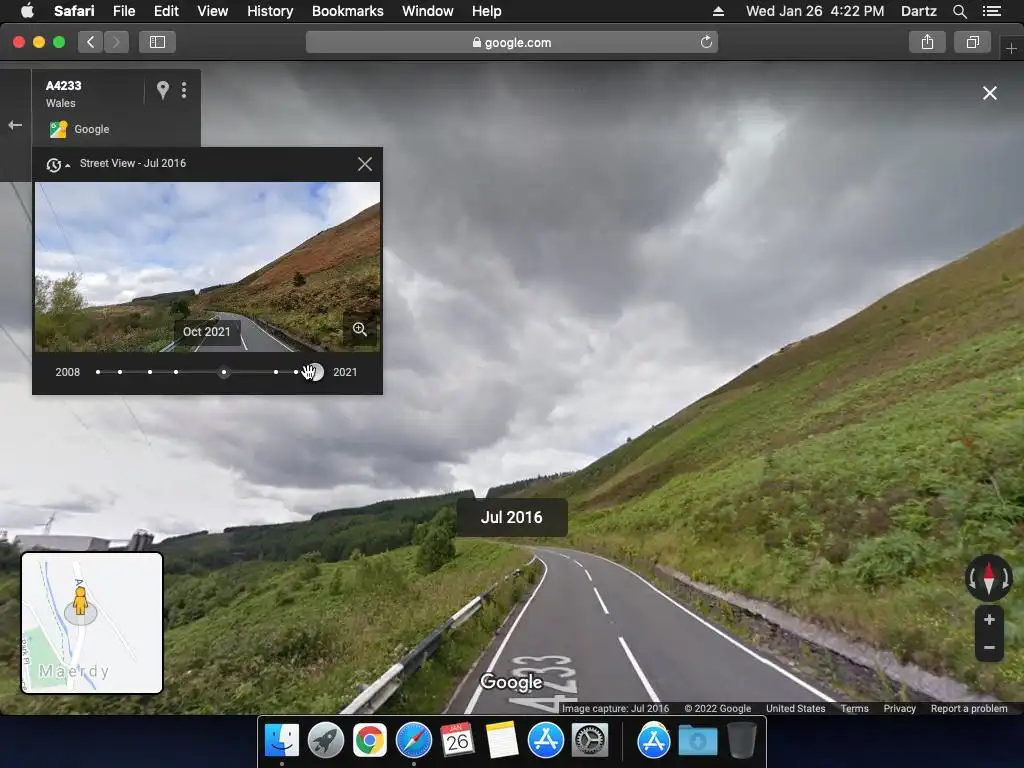Screen dimensions: 1024x768
Task: Open a new tab with plus button
Action: pyautogui.click(x=1011, y=48)
